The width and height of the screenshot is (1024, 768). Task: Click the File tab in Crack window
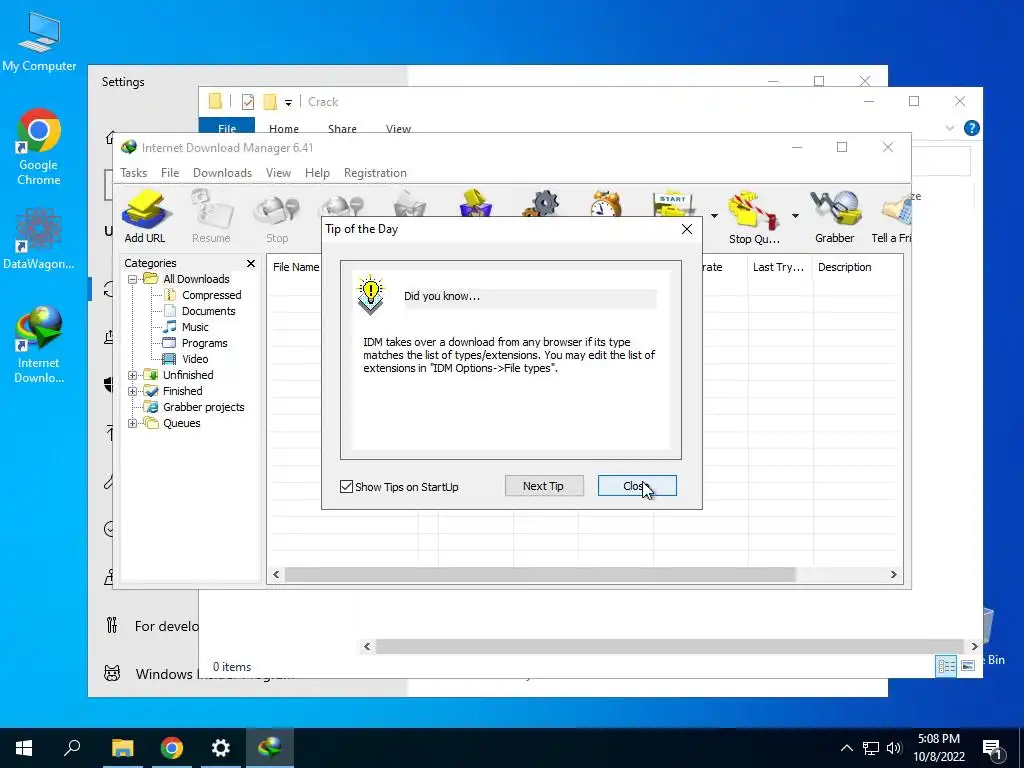point(227,127)
